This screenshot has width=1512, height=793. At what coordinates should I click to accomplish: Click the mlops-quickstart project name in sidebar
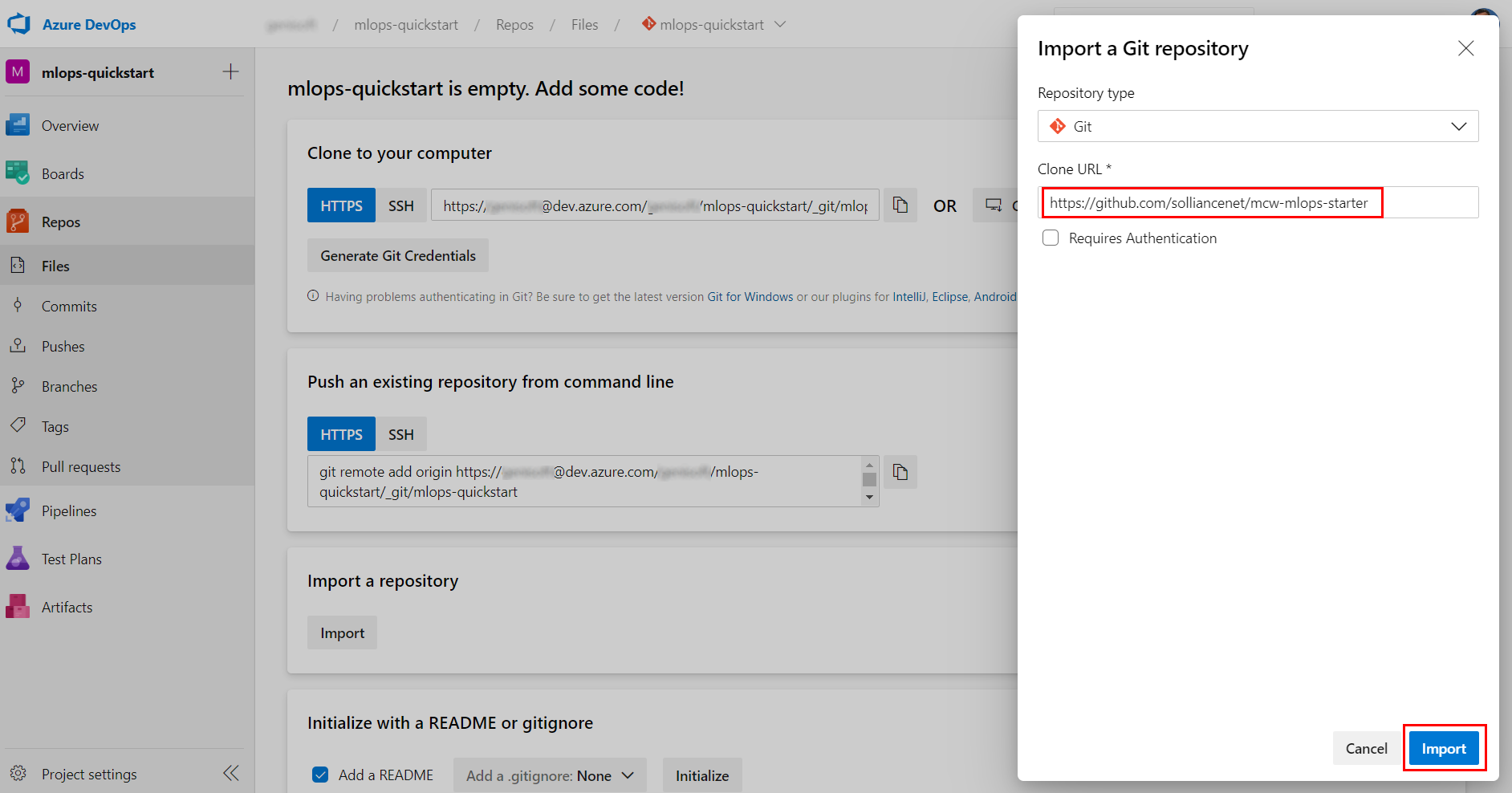tap(98, 72)
